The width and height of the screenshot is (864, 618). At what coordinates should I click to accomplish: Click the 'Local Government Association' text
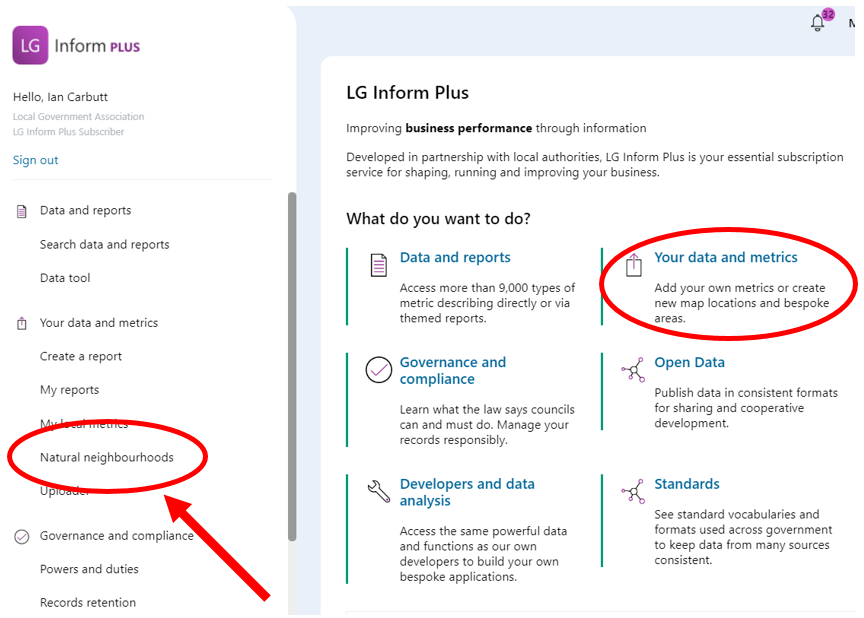[79, 117]
